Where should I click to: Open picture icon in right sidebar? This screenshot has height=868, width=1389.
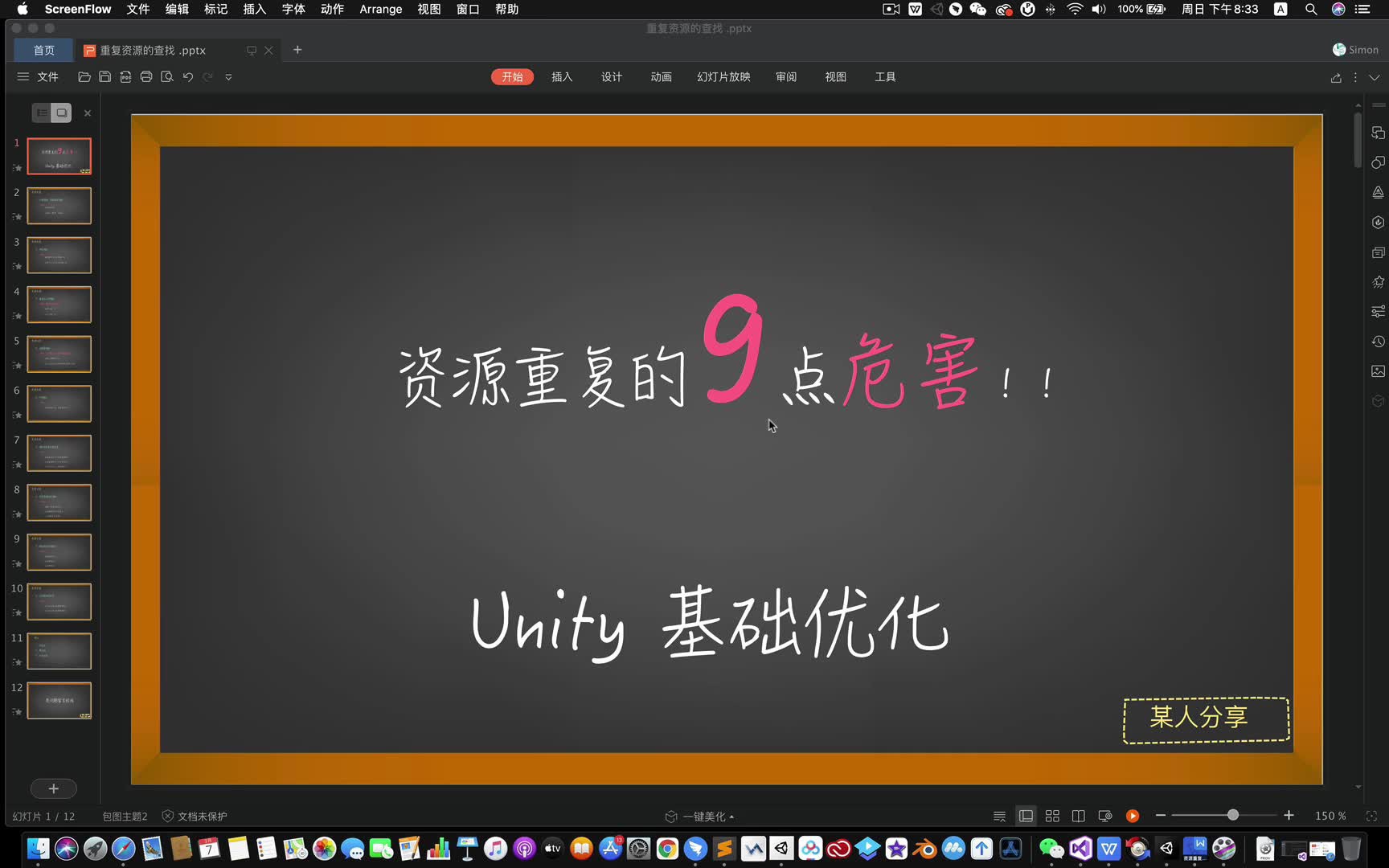click(1378, 371)
